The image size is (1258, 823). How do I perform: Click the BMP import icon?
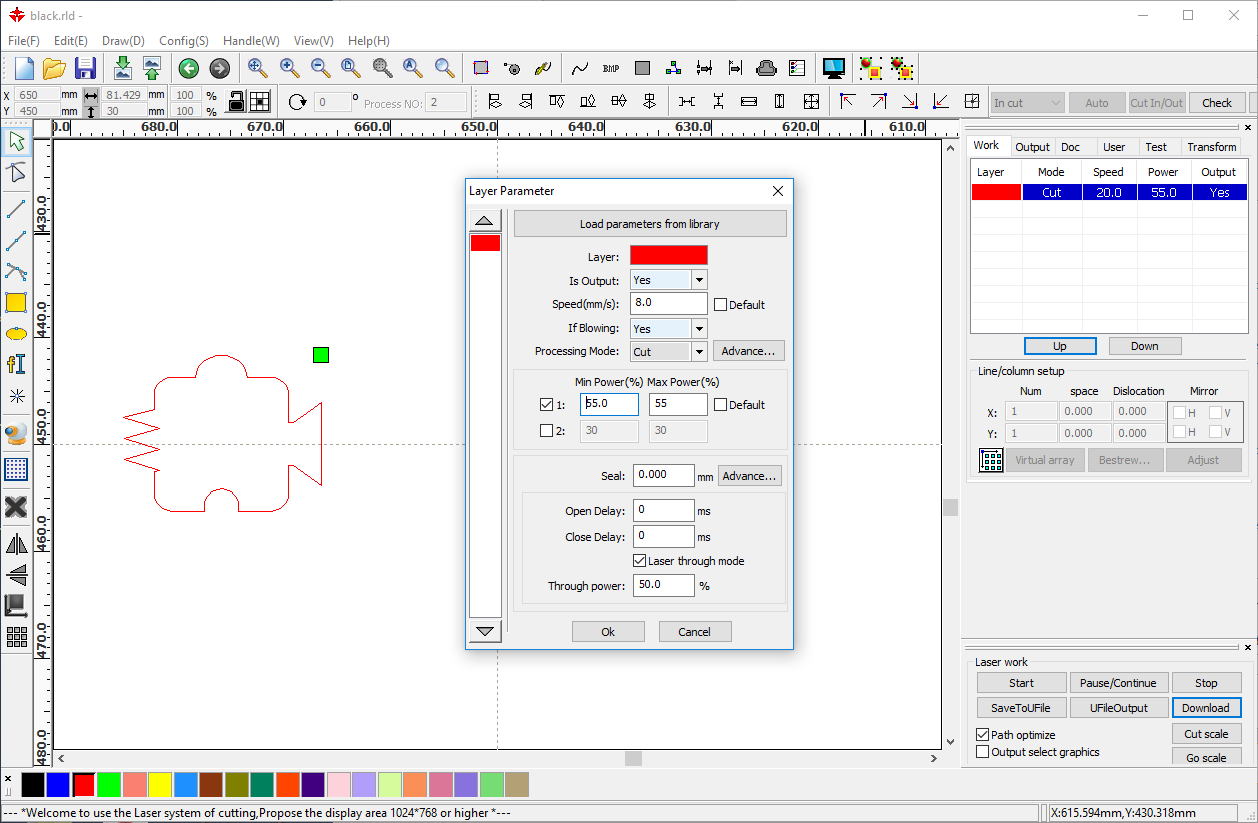tap(611, 68)
